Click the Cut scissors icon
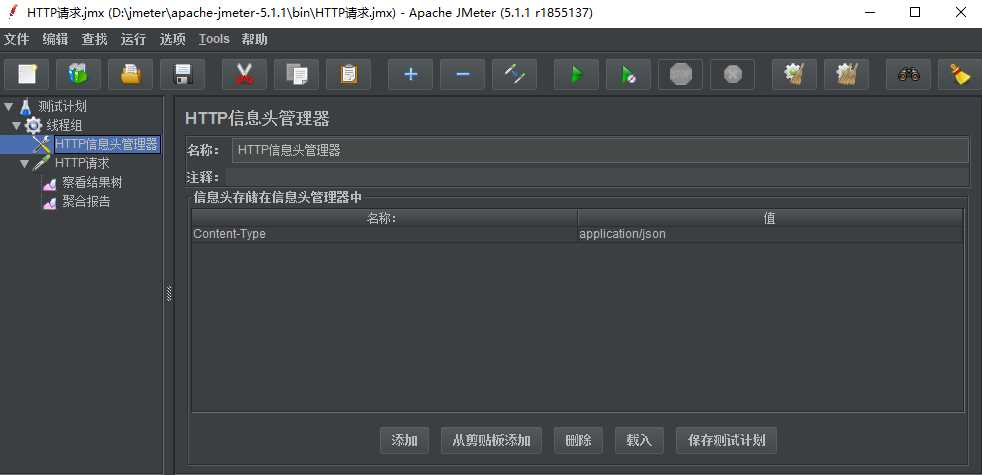 (x=244, y=75)
